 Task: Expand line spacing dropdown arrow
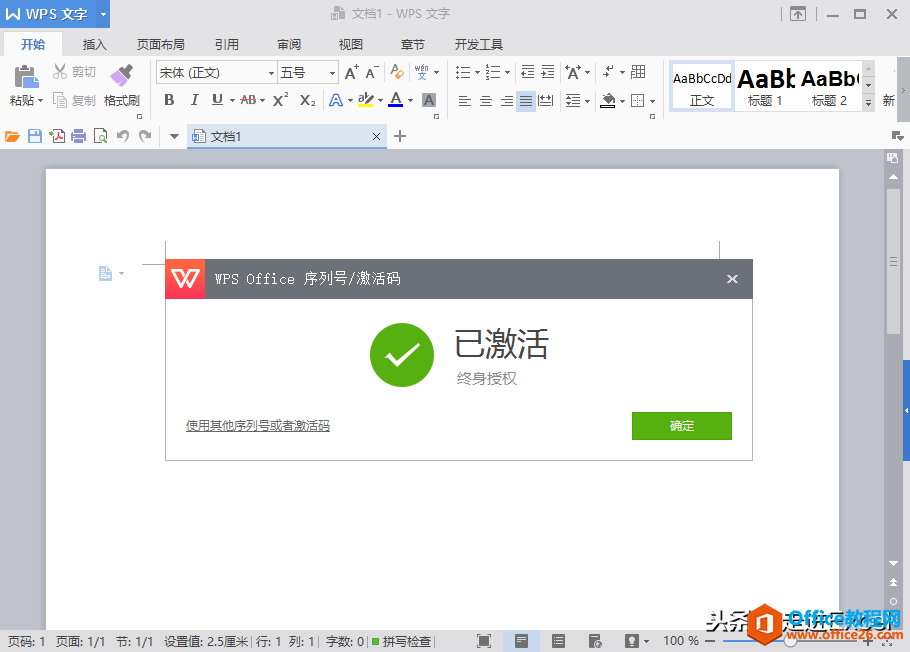click(587, 101)
